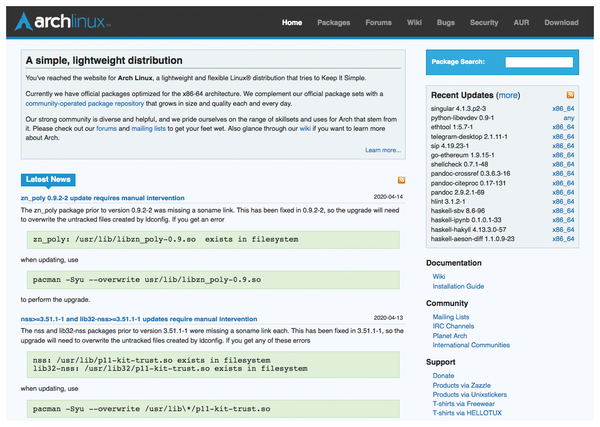Go to the Home nav item
This screenshot has height=427, width=600.
pyautogui.click(x=292, y=23)
